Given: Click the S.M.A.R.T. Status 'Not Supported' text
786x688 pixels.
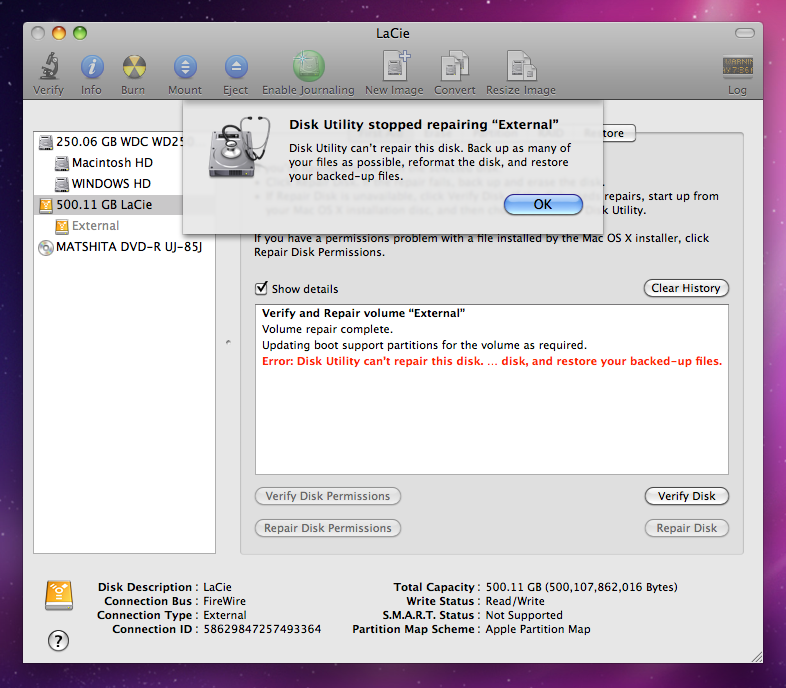Looking at the screenshot, I should click(x=524, y=615).
